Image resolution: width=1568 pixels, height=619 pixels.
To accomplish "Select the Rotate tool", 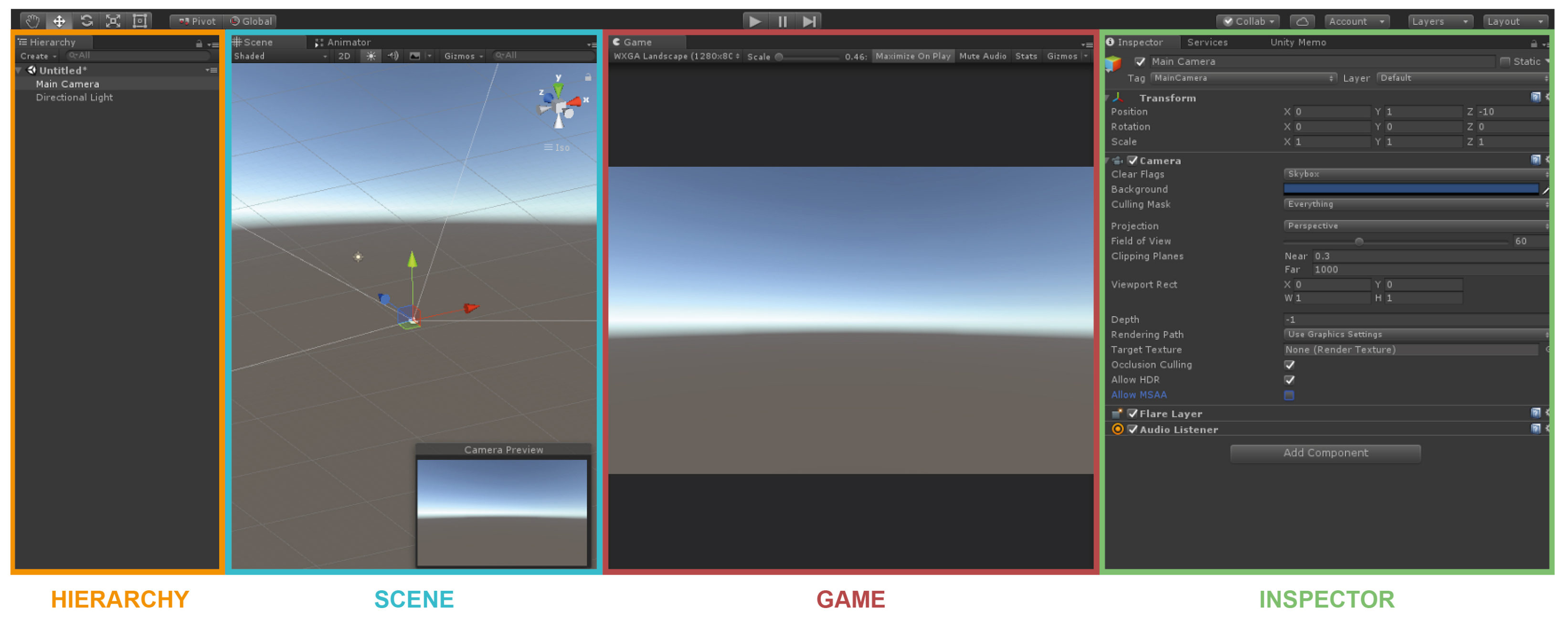I will tap(86, 21).
